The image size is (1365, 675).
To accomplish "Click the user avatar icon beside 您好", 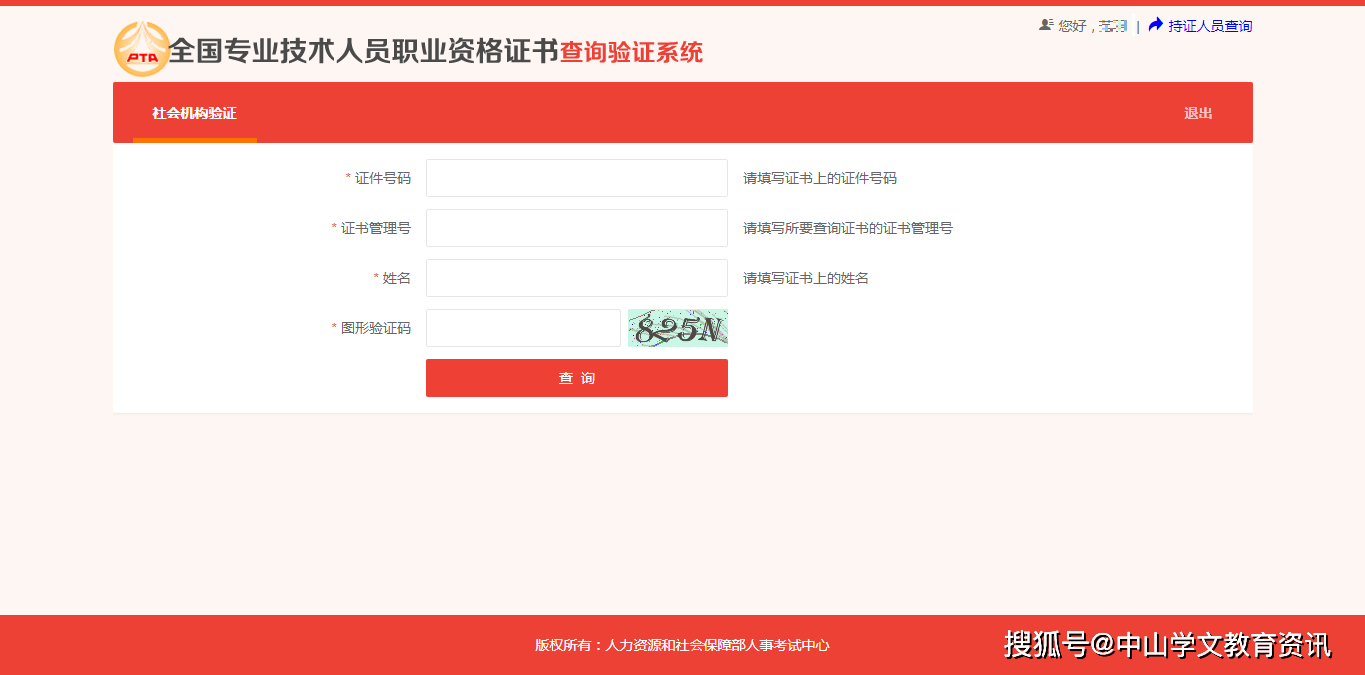I will tap(1046, 25).
